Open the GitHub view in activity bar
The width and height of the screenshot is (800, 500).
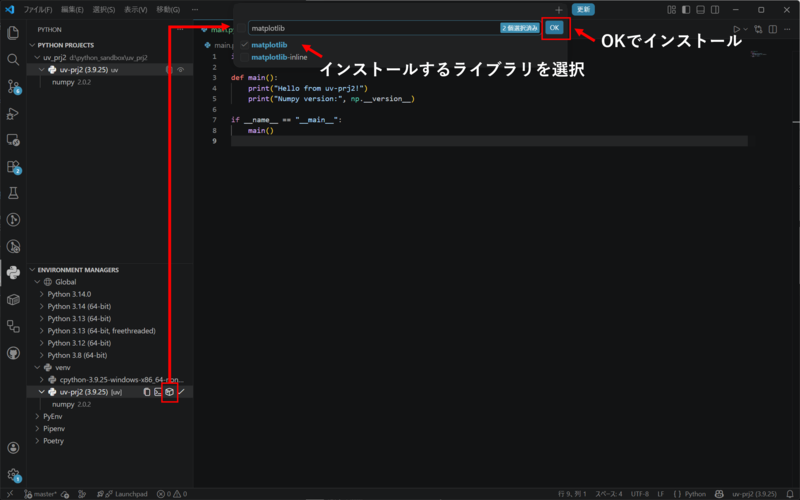(x=13, y=353)
